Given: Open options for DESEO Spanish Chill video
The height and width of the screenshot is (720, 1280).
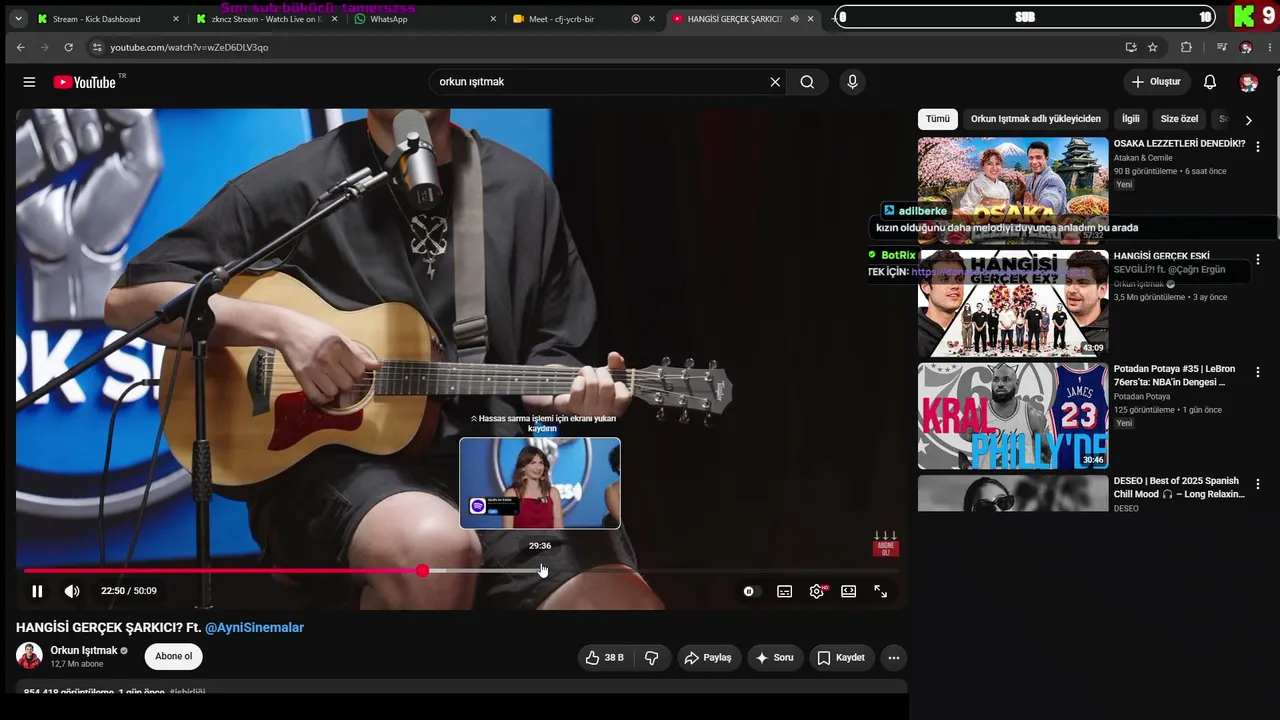Looking at the screenshot, I should pyautogui.click(x=1258, y=485).
